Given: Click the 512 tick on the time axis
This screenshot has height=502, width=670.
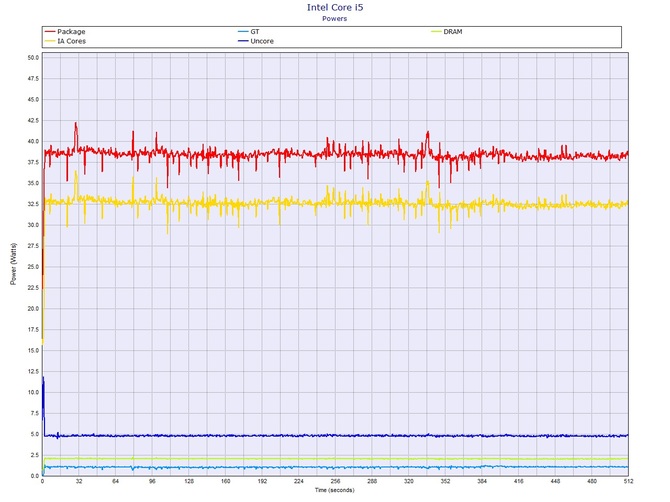Looking at the screenshot, I should click(x=628, y=481).
